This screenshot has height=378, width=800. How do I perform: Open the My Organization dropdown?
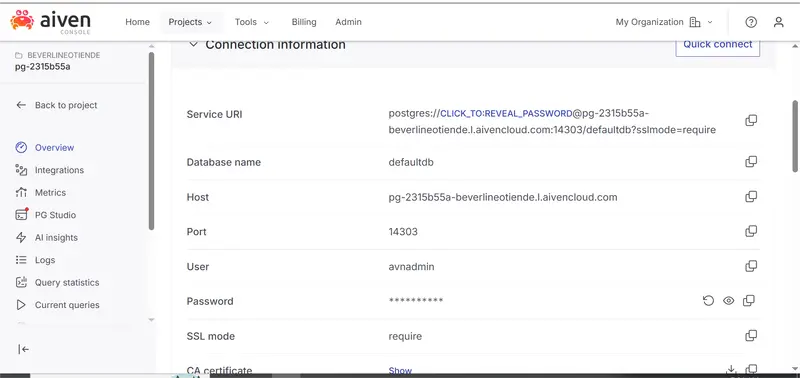tap(664, 22)
